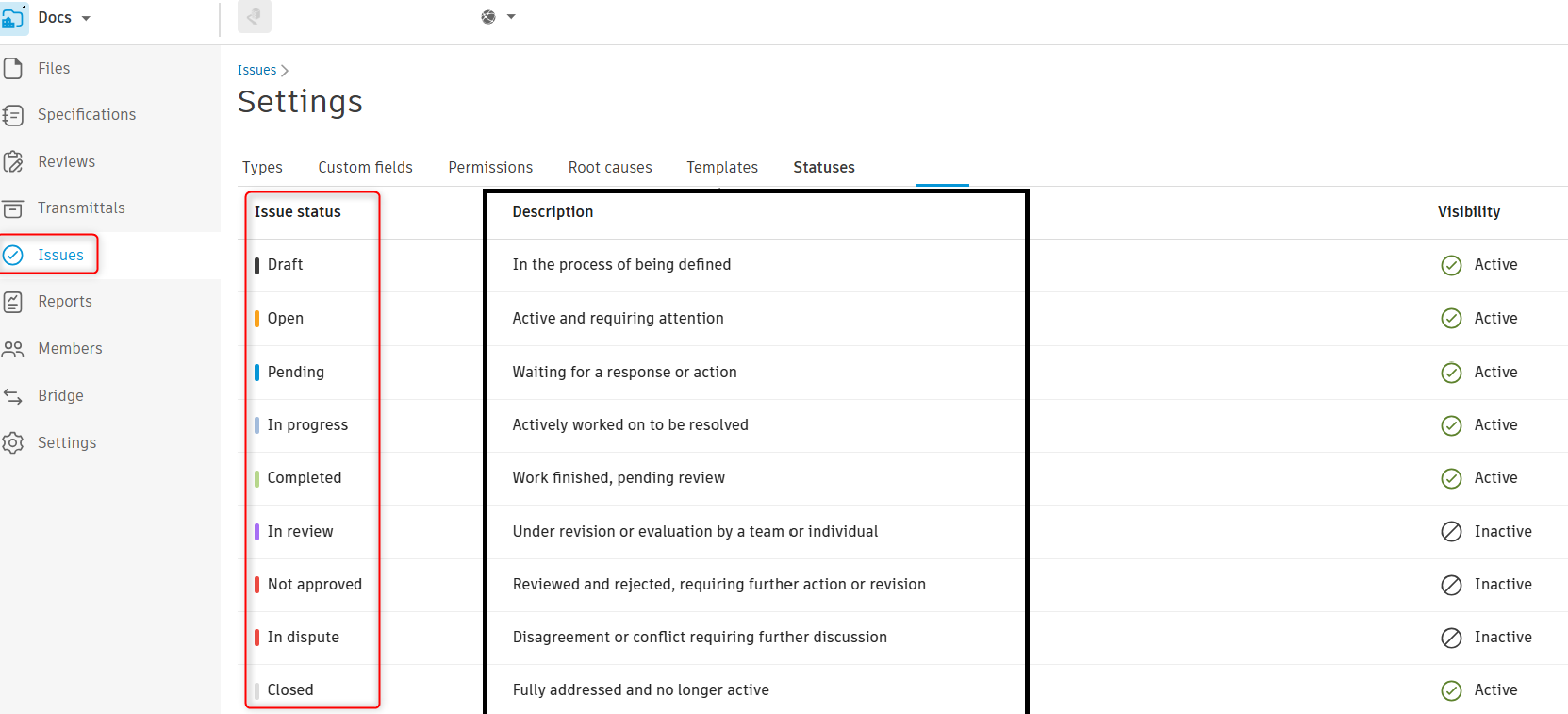Click the orange color bar beside Open
This screenshot has width=1568, height=714.
[x=256, y=319]
